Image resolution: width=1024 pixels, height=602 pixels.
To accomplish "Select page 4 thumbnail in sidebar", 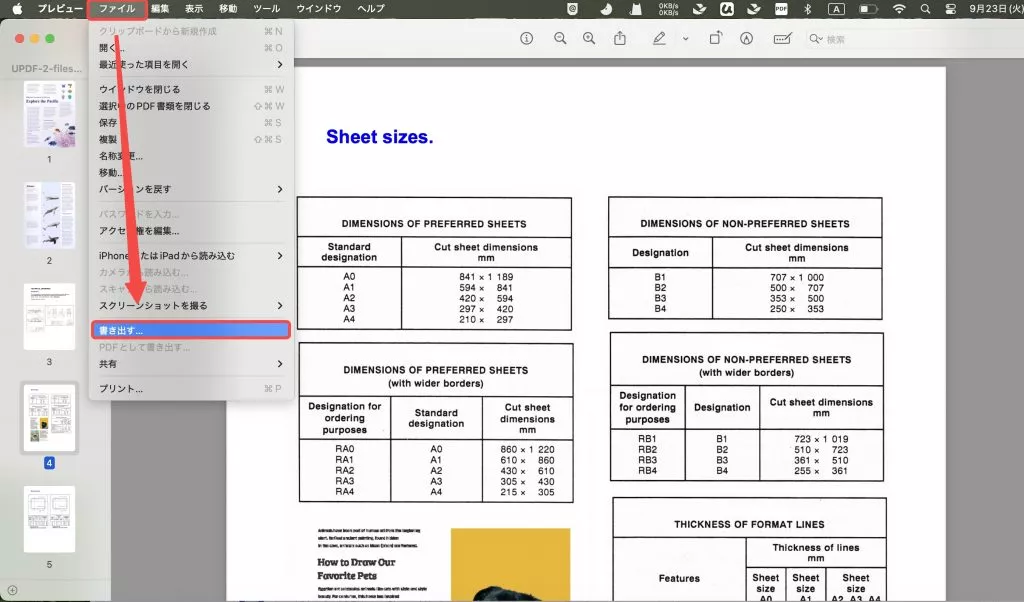I will coord(50,418).
